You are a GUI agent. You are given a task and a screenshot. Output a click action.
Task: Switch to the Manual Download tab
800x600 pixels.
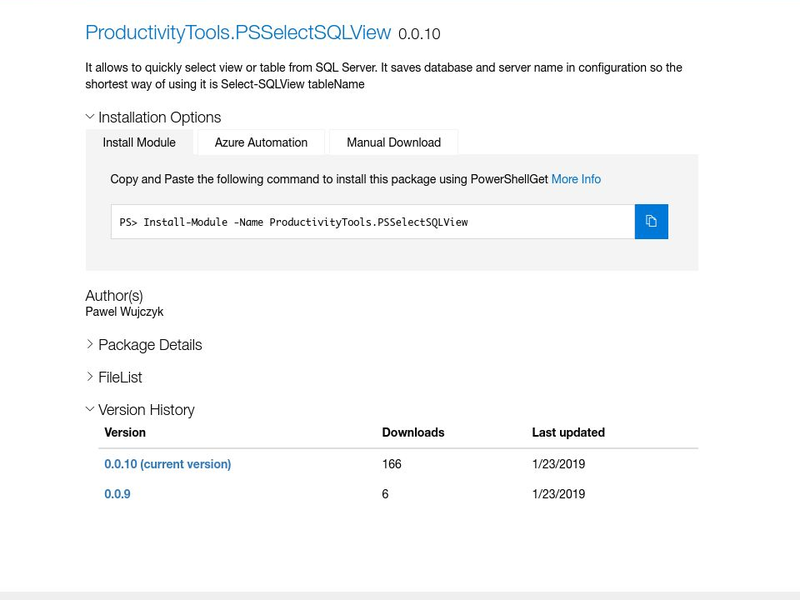[x=394, y=142]
